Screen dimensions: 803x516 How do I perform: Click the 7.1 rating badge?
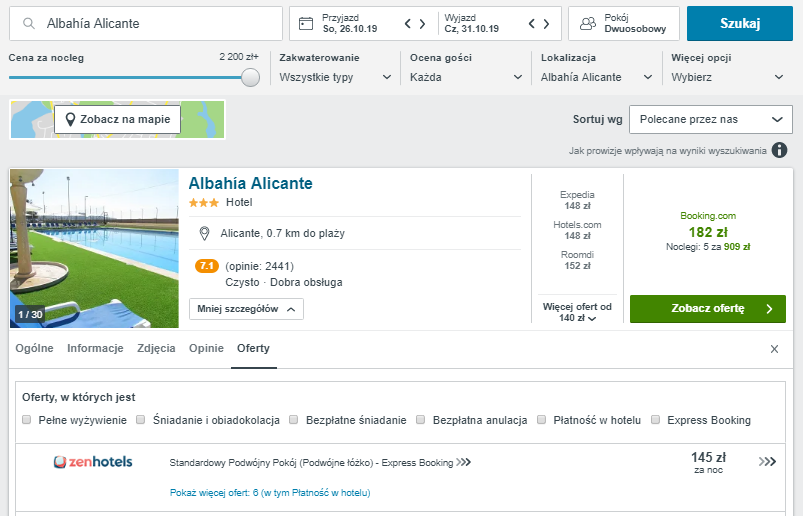point(207,266)
